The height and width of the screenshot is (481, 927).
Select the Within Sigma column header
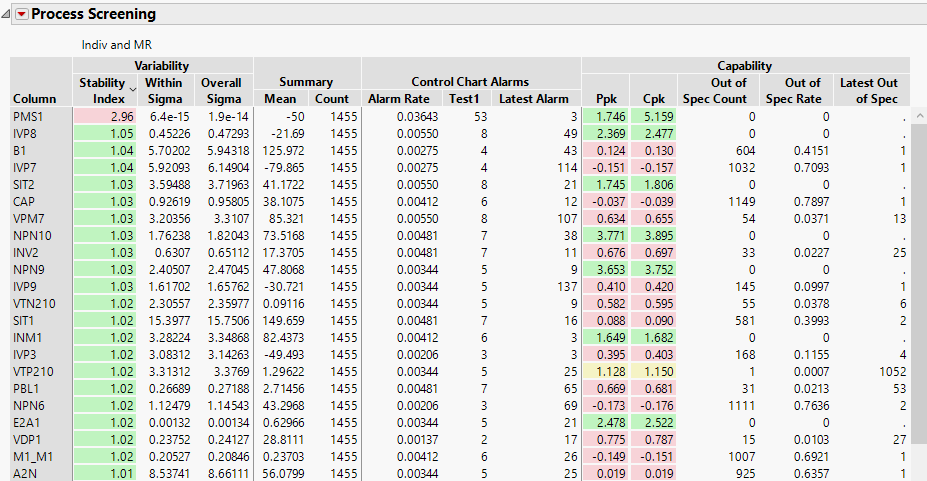tap(163, 90)
